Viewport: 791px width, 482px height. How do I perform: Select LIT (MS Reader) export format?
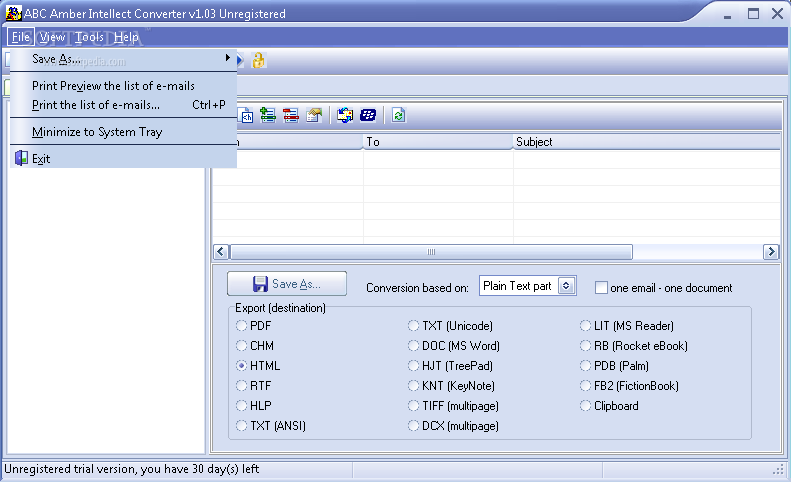585,326
